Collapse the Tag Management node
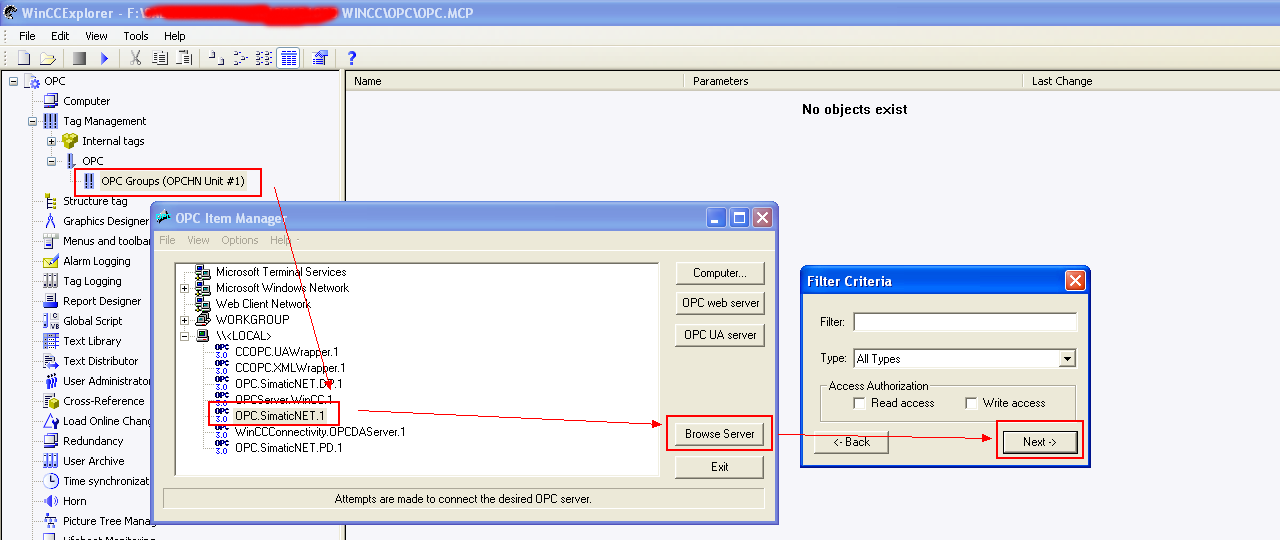The image size is (1280, 540). [33, 121]
